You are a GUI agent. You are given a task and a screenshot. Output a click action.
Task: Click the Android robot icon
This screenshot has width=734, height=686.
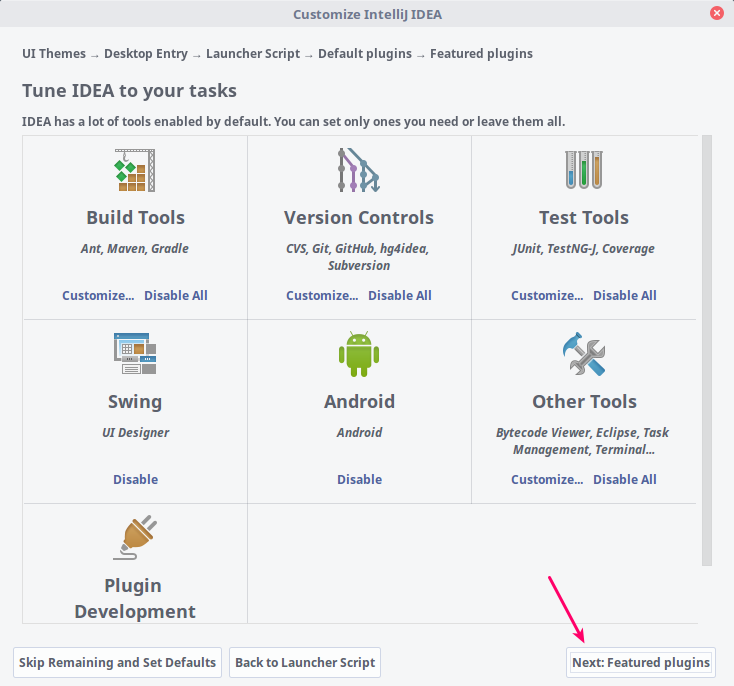tap(359, 354)
